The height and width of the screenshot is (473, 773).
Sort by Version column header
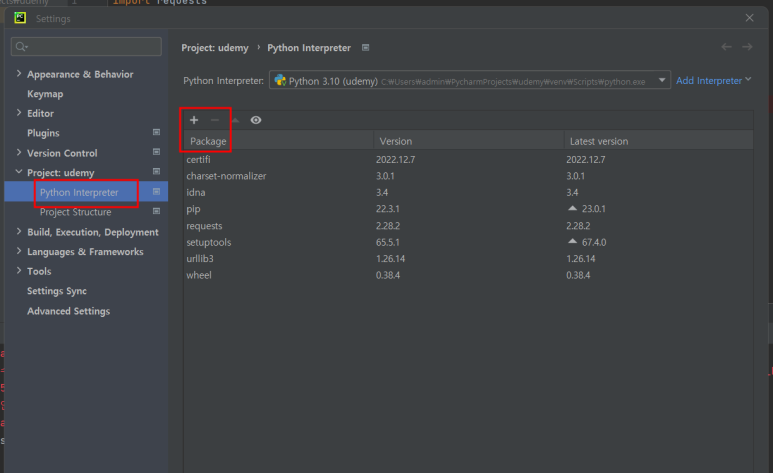pos(469,141)
